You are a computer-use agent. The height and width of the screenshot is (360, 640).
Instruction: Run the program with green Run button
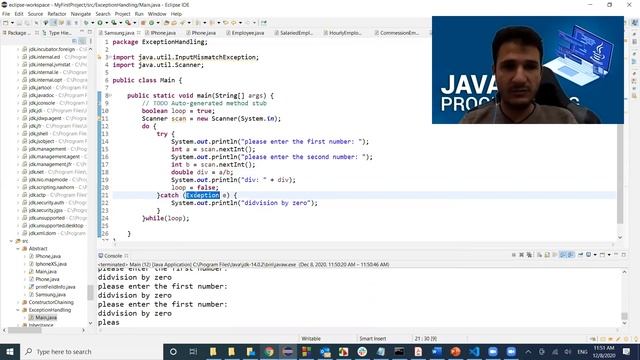point(100,23)
